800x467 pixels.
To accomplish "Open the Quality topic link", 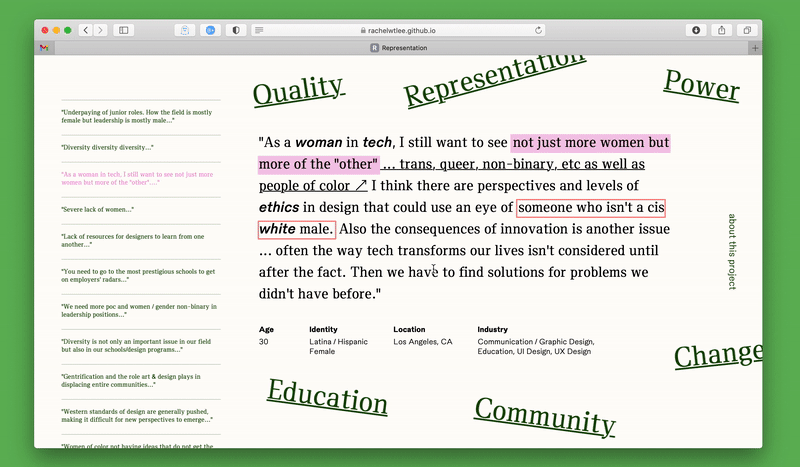I will (298, 90).
